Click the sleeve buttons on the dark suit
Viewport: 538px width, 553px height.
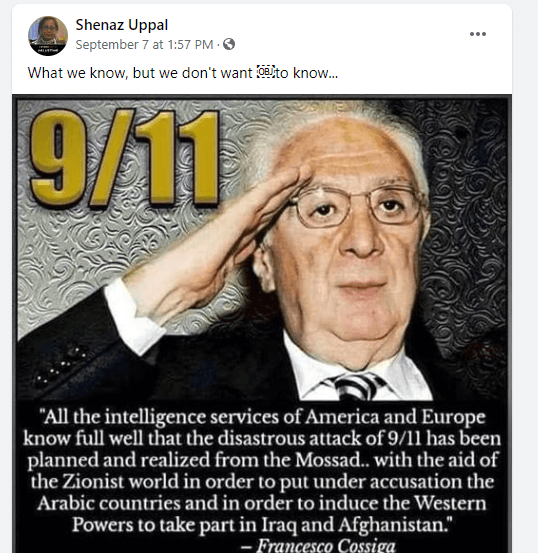tap(61, 365)
